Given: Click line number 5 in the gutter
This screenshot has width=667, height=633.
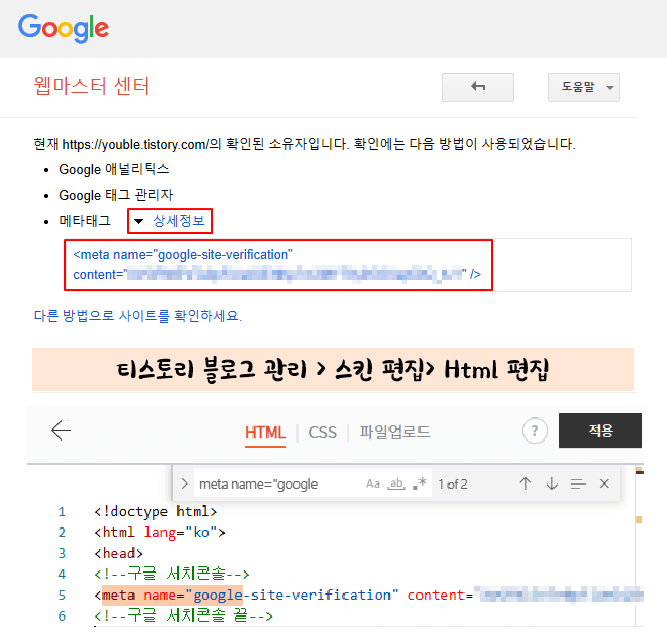Looking at the screenshot, I should click(x=62, y=595).
